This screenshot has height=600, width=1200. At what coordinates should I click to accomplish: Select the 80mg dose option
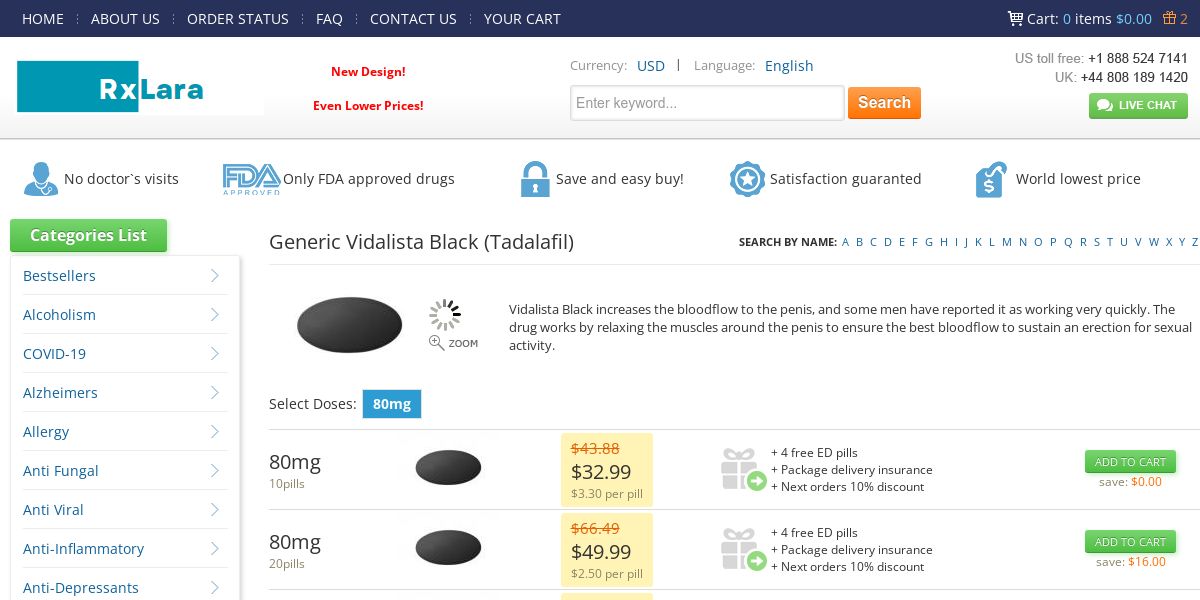[392, 404]
